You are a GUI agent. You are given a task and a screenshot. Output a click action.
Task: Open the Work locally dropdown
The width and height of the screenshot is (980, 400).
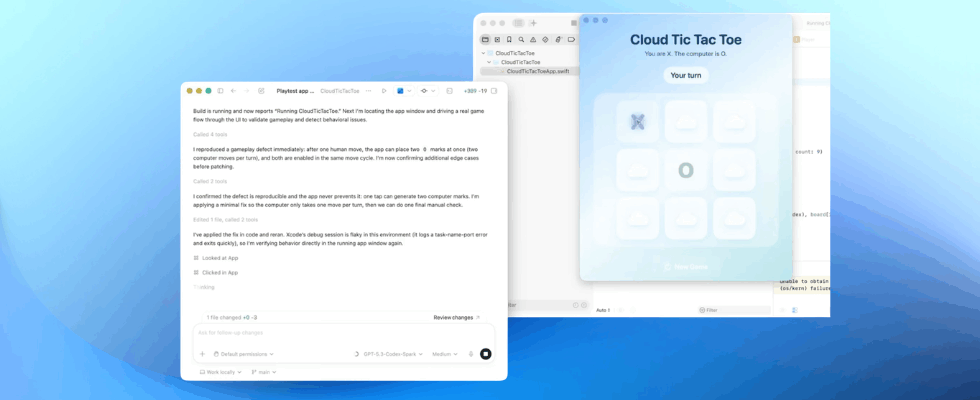pyautogui.click(x=220, y=372)
